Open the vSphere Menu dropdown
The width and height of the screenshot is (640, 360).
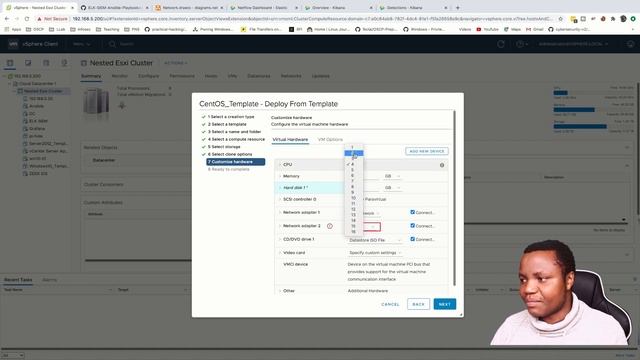(x=81, y=44)
